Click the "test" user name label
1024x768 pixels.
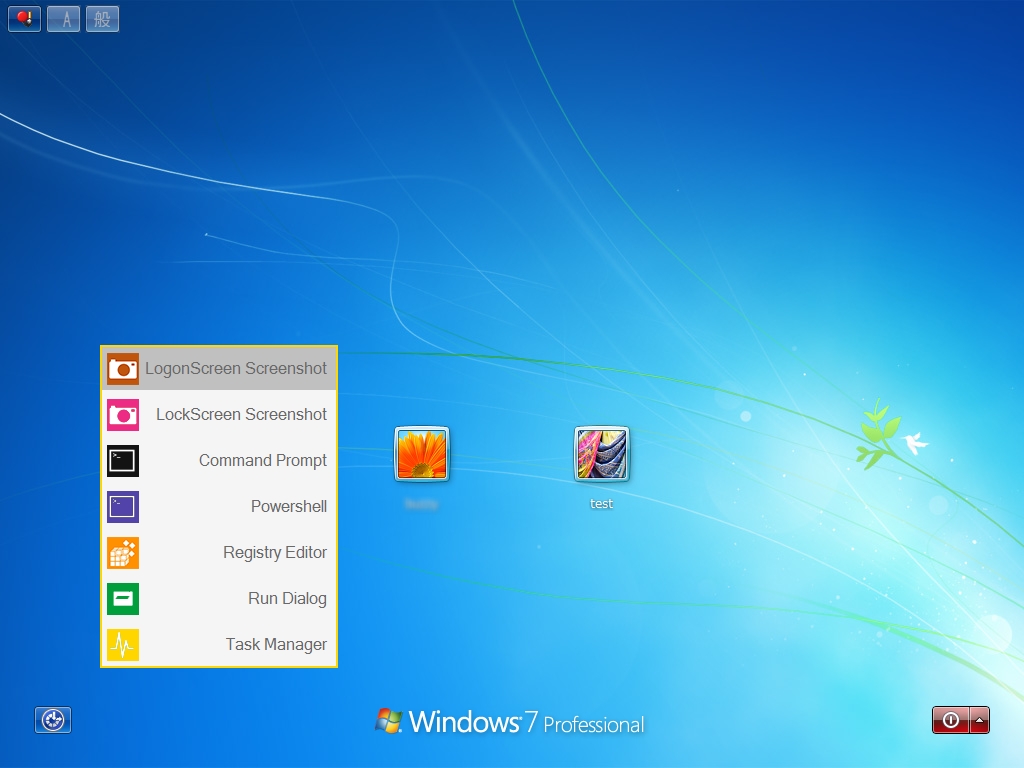[x=601, y=504]
